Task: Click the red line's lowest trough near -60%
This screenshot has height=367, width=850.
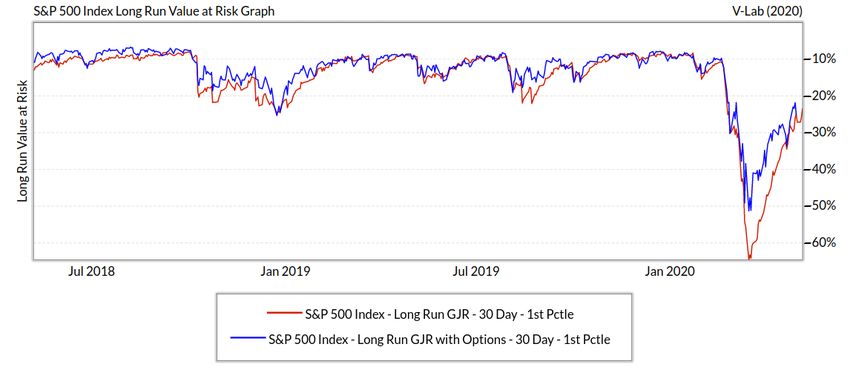Action: point(750,259)
